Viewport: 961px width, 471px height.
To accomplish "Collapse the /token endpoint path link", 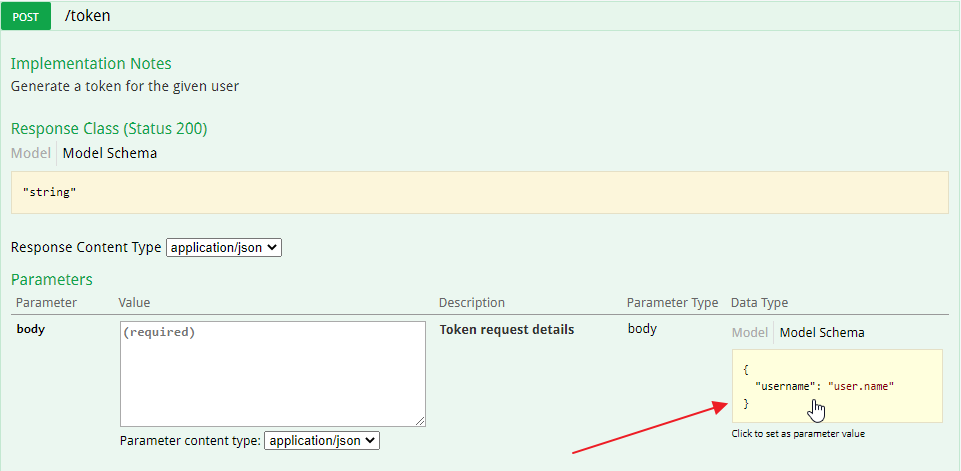I will [x=88, y=16].
